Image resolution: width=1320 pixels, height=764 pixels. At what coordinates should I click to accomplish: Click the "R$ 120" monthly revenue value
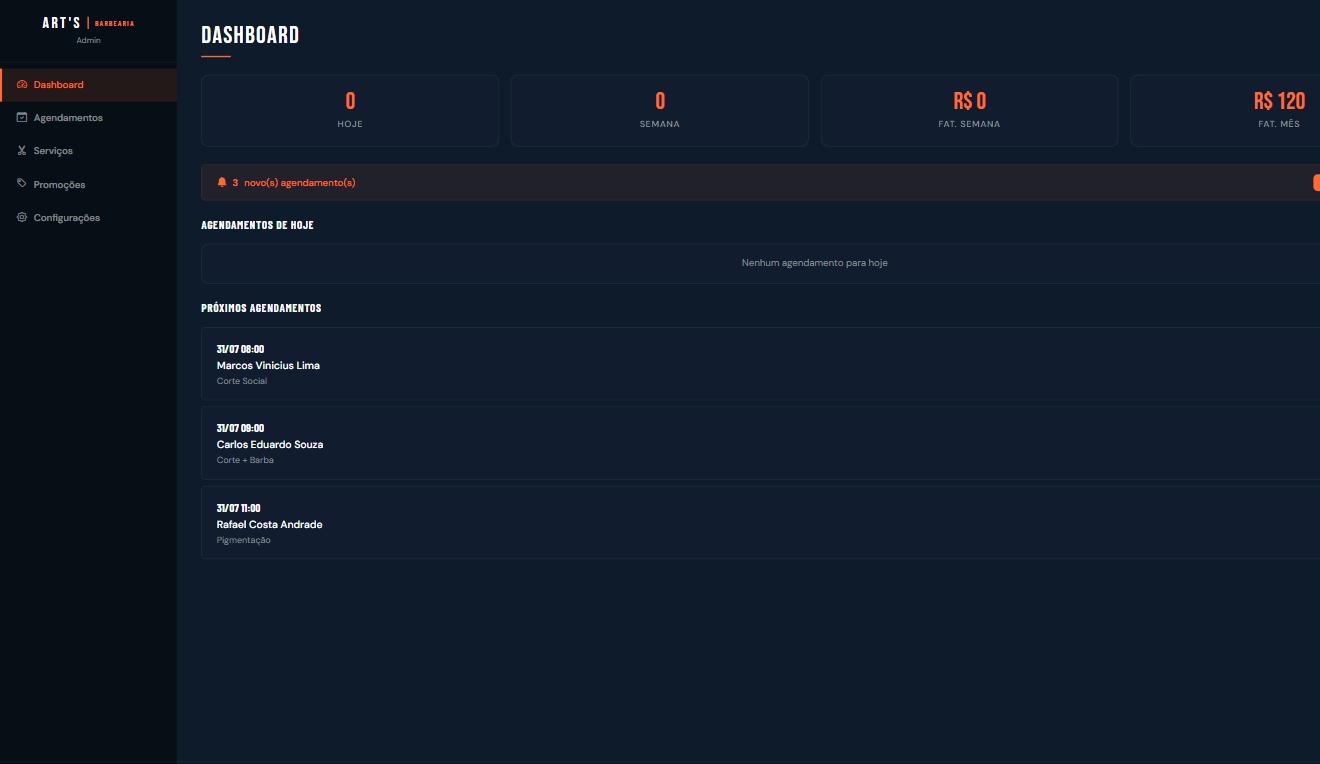(x=1279, y=101)
